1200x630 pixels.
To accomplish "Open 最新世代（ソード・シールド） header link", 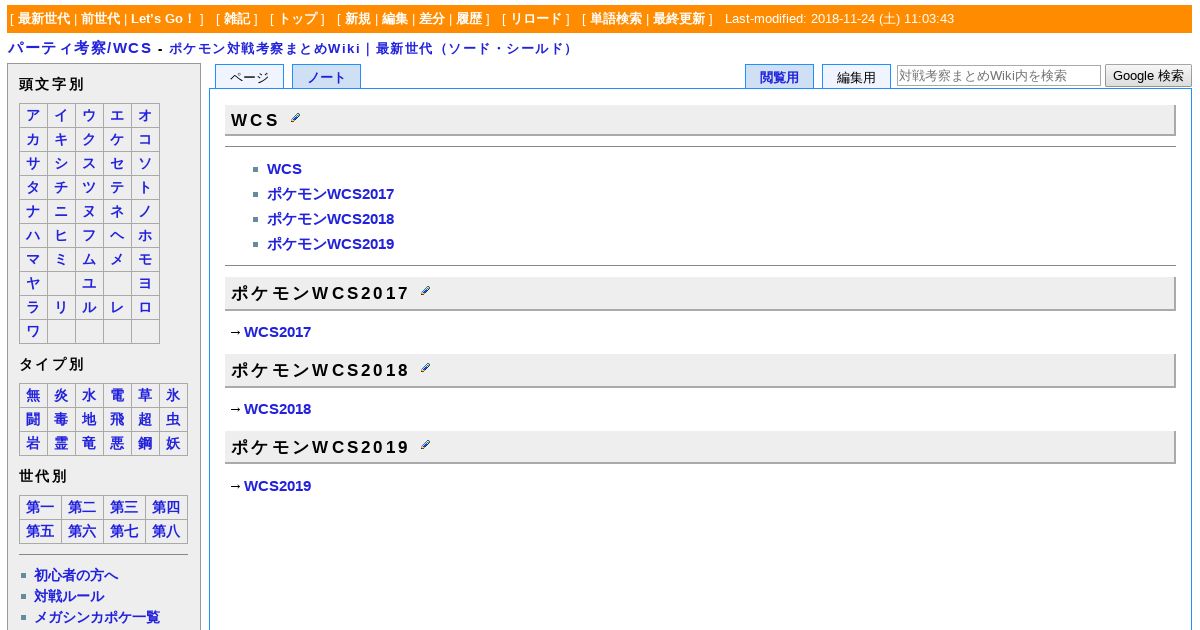I will coord(475,49).
